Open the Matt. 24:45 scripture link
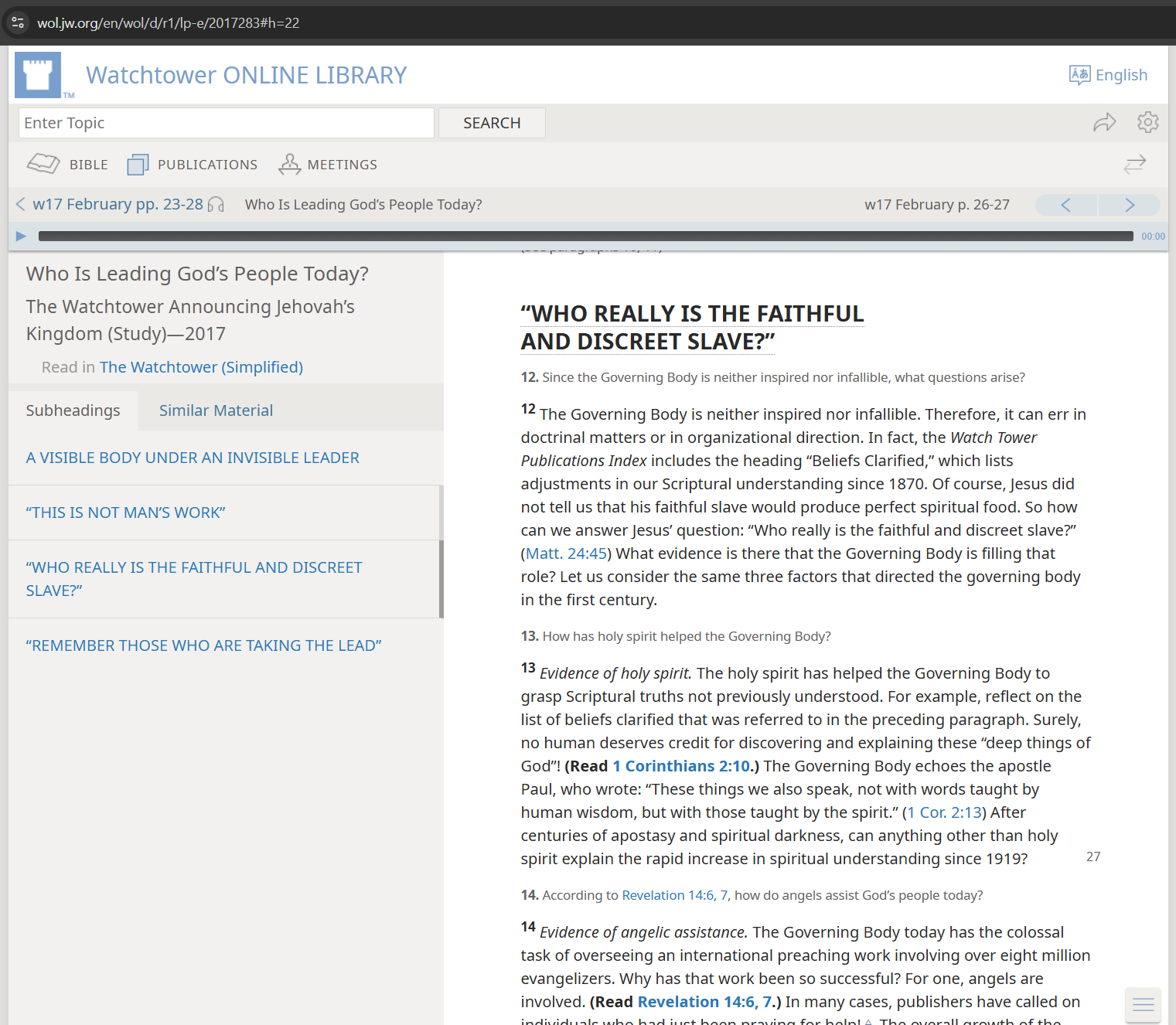Image resolution: width=1176 pixels, height=1025 pixels. tap(566, 553)
